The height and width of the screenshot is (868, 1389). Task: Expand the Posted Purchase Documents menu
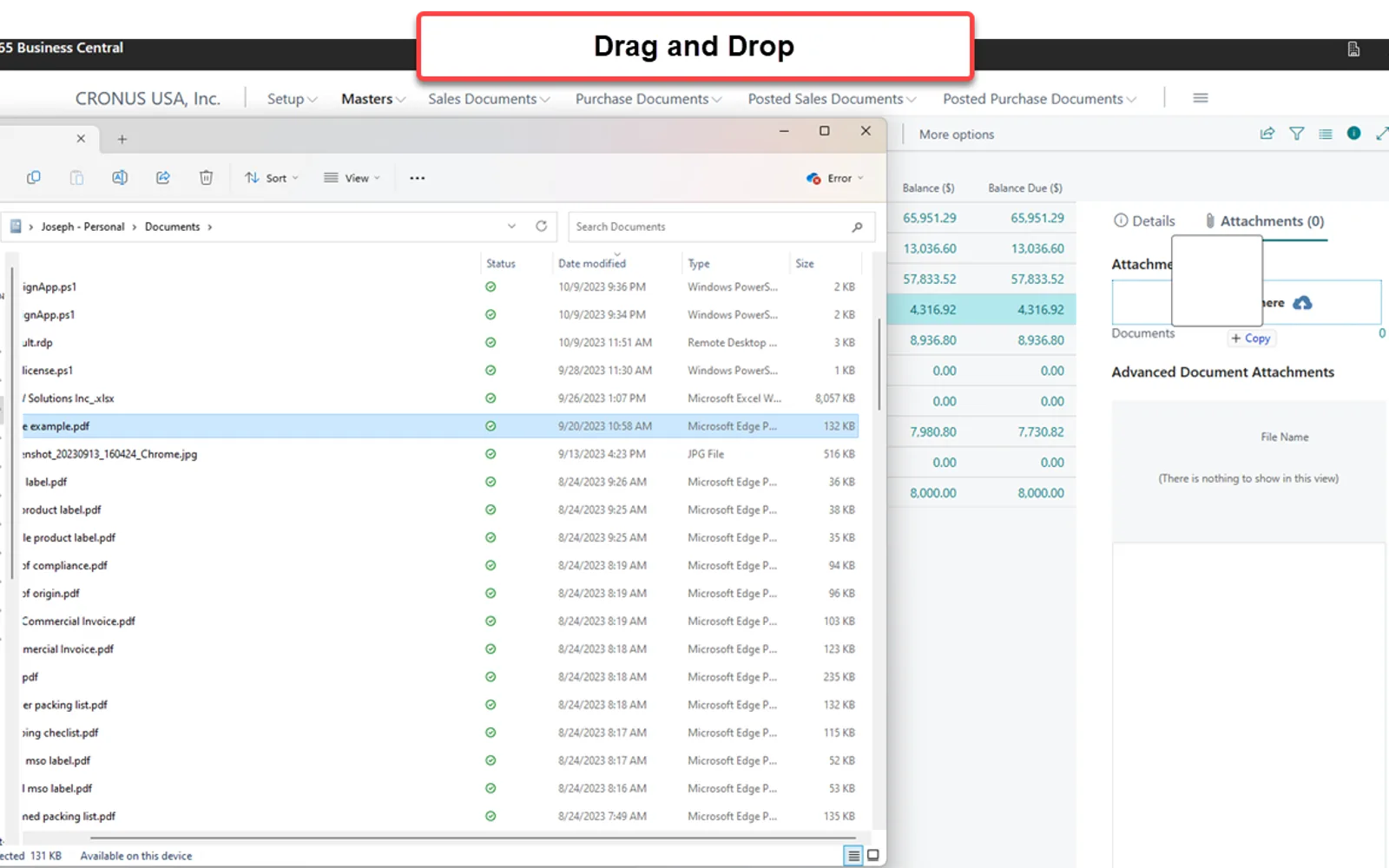click(x=1039, y=99)
